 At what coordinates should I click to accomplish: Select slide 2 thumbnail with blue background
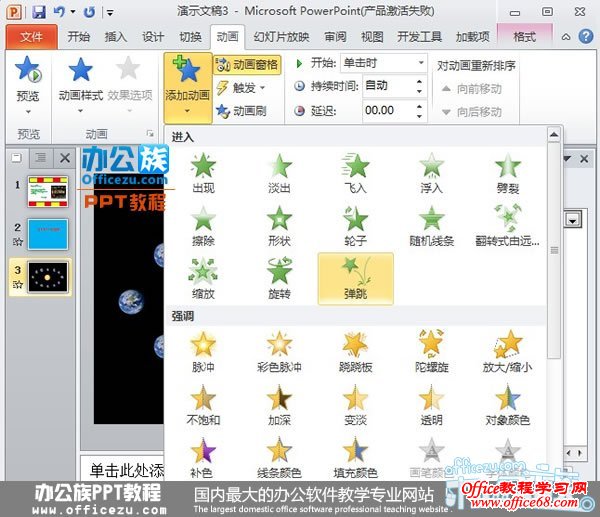pyautogui.click(x=47, y=233)
